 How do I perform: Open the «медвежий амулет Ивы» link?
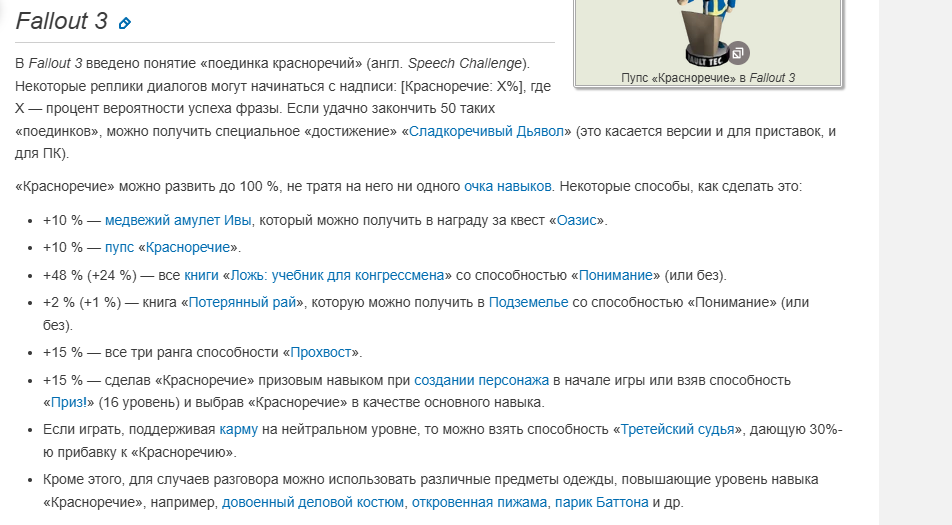pyautogui.click(x=178, y=220)
